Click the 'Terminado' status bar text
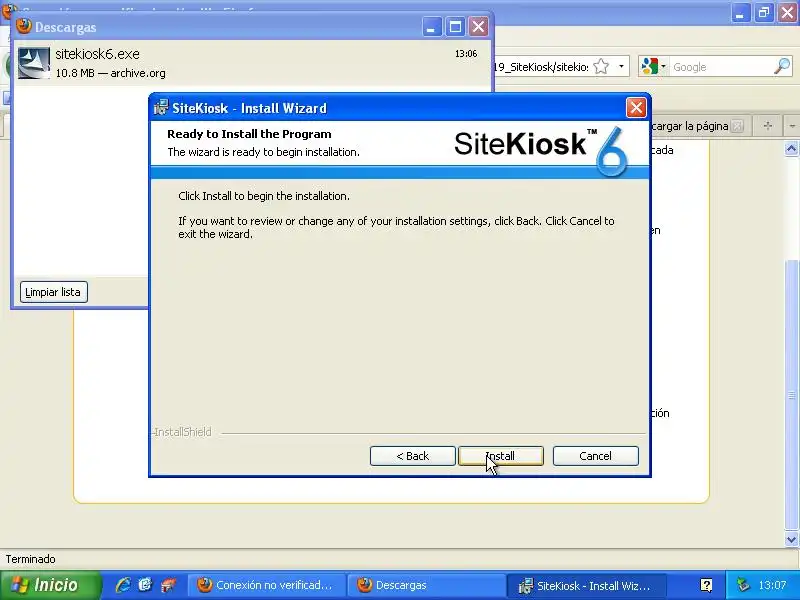 30,559
